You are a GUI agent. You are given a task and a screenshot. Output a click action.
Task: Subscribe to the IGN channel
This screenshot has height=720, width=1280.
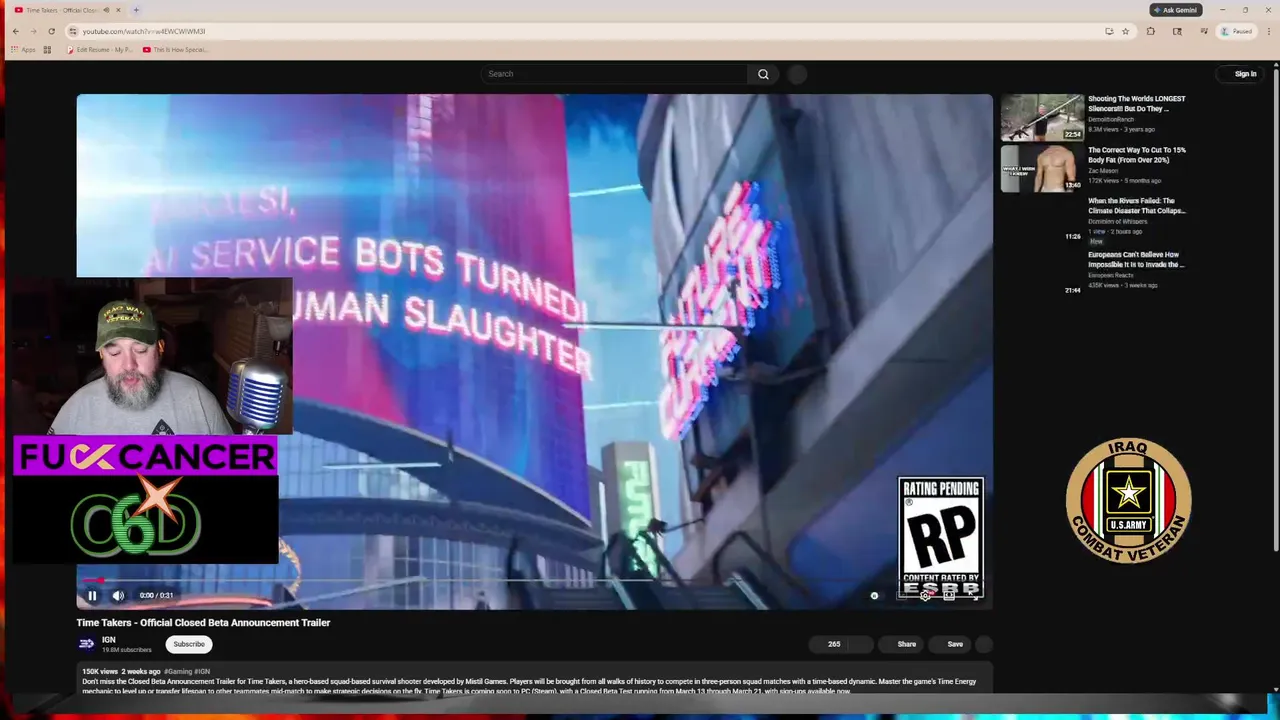[189, 644]
